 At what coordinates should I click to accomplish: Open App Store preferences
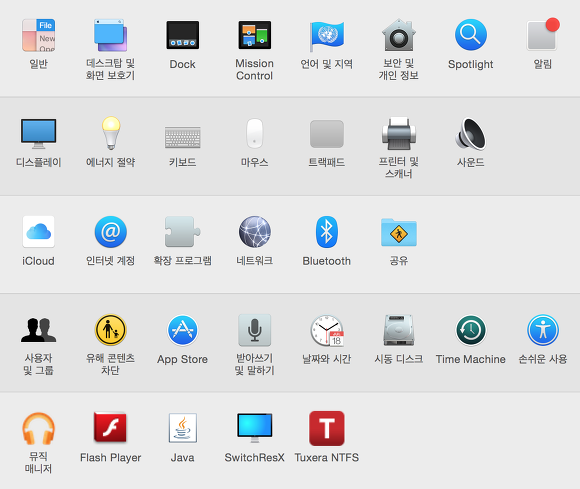coord(182,330)
